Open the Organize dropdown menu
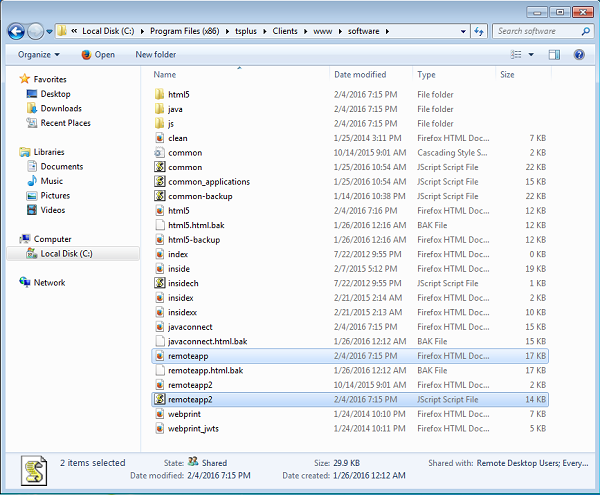 tap(38, 54)
